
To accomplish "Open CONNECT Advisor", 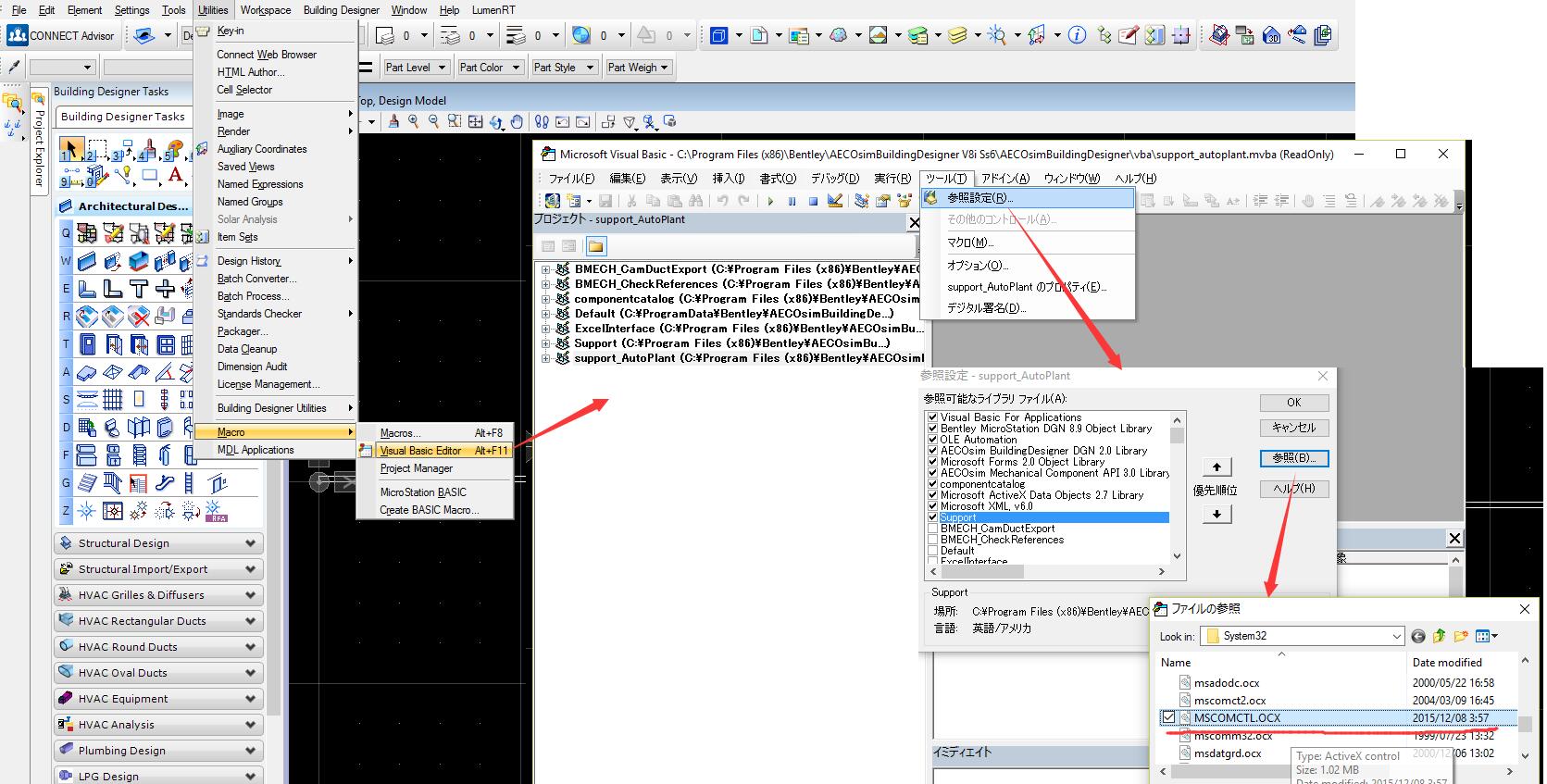I will pyautogui.click(x=61, y=36).
